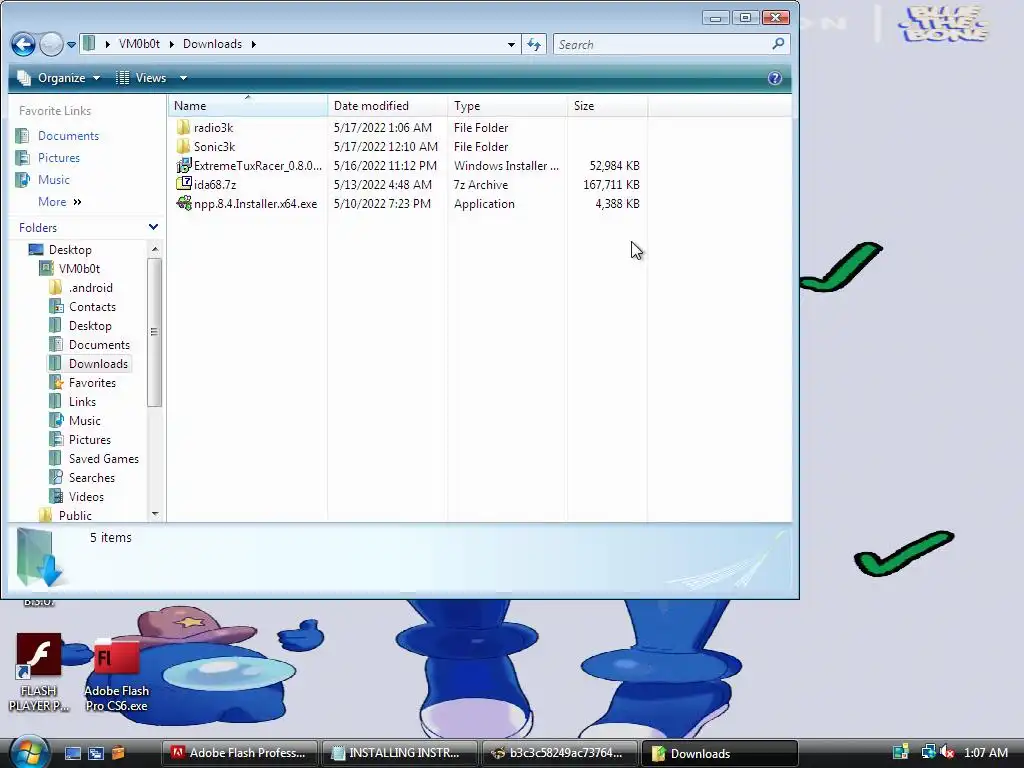This screenshot has width=1024, height=768.
Task: Select Favorites in the folder tree
Action: point(92,383)
